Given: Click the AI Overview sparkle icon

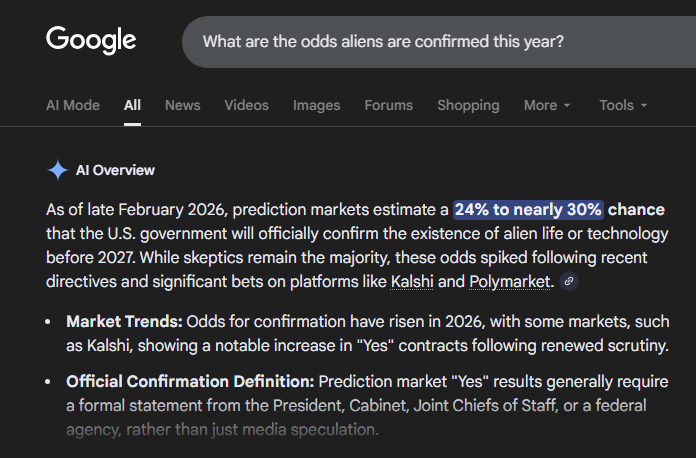Looking at the screenshot, I should click(58, 170).
